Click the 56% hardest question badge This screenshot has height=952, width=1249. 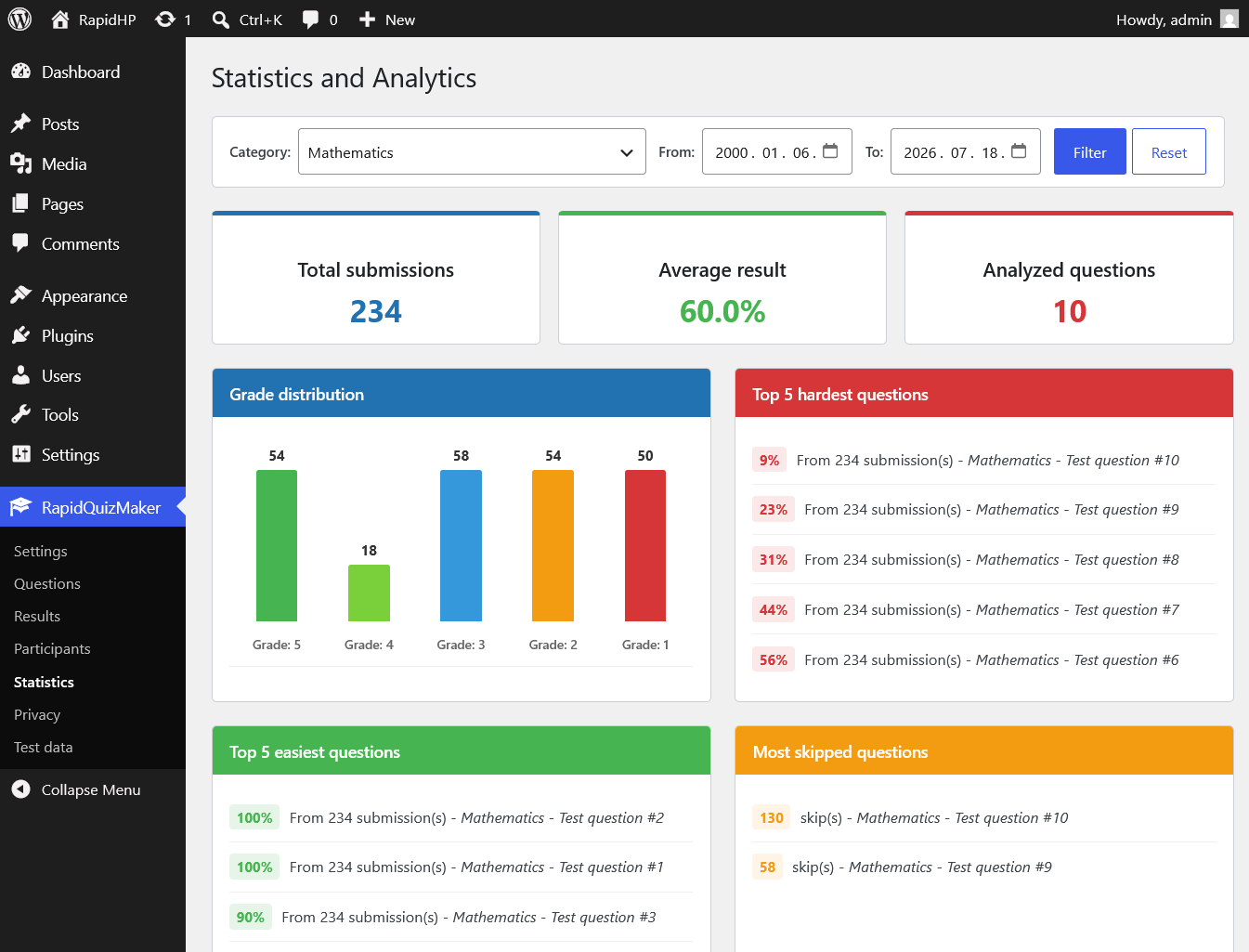tap(774, 659)
